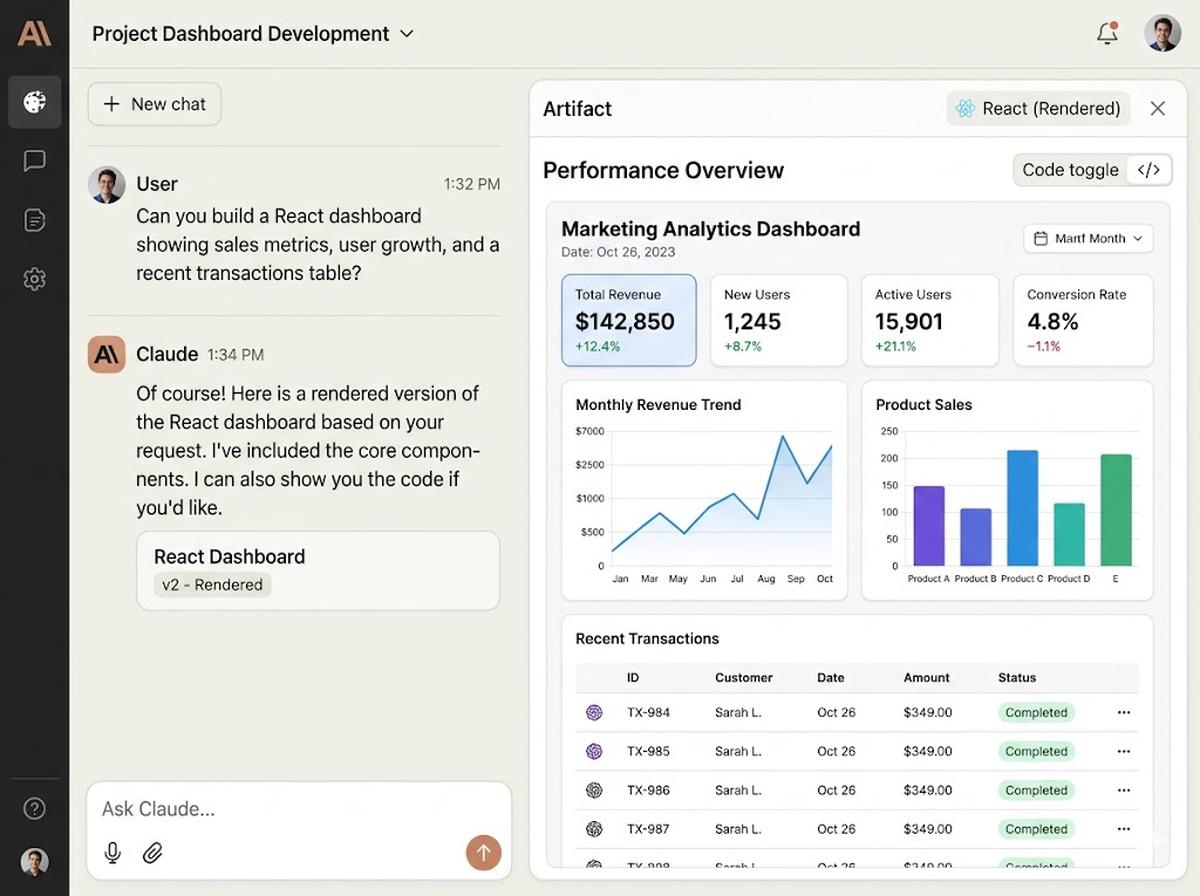Open the more options for TX-985
Screen dimensions: 1200x896
click(x=1124, y=751)
